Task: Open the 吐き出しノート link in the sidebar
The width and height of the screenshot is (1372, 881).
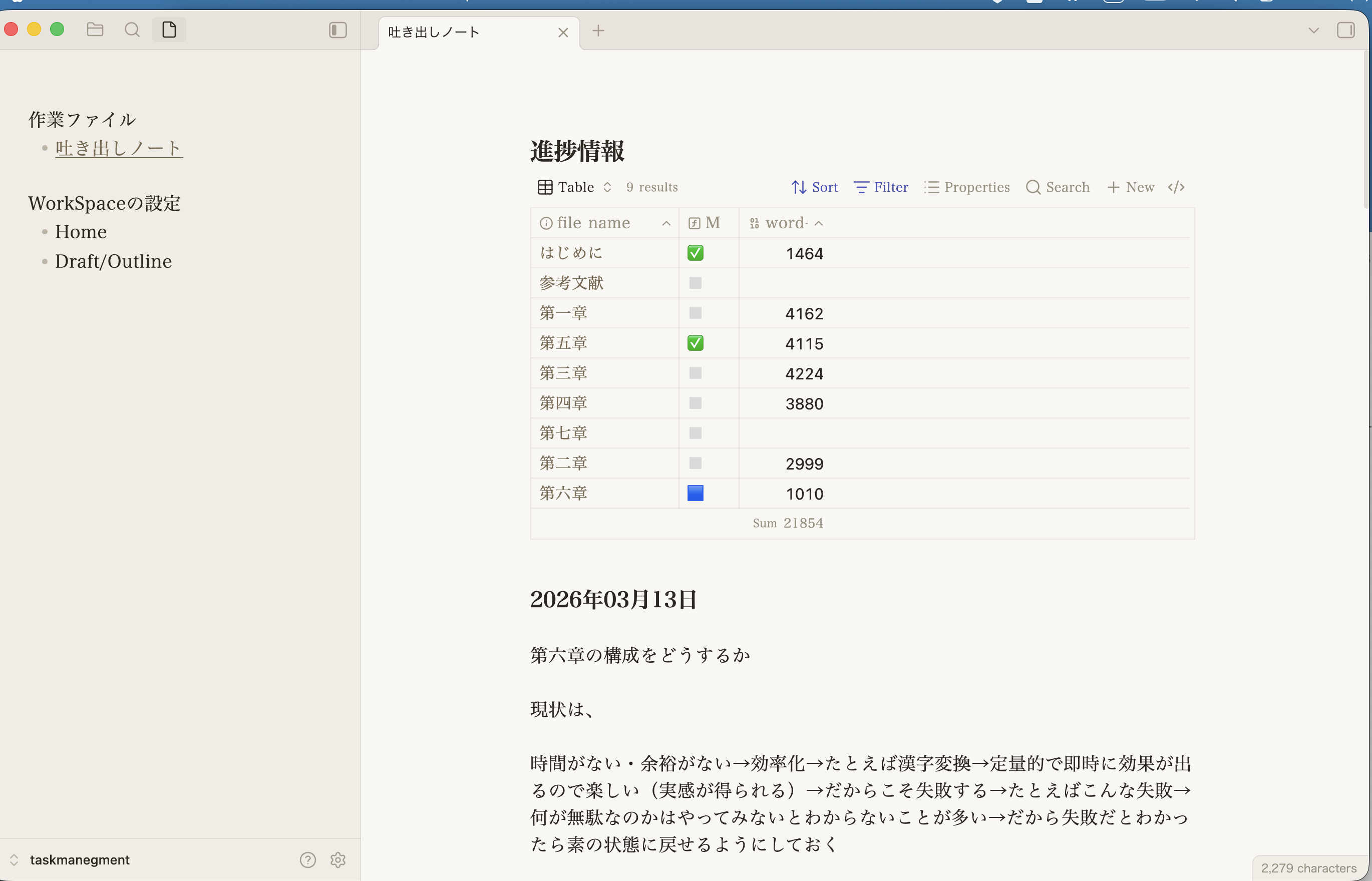Action: point(119,148)
